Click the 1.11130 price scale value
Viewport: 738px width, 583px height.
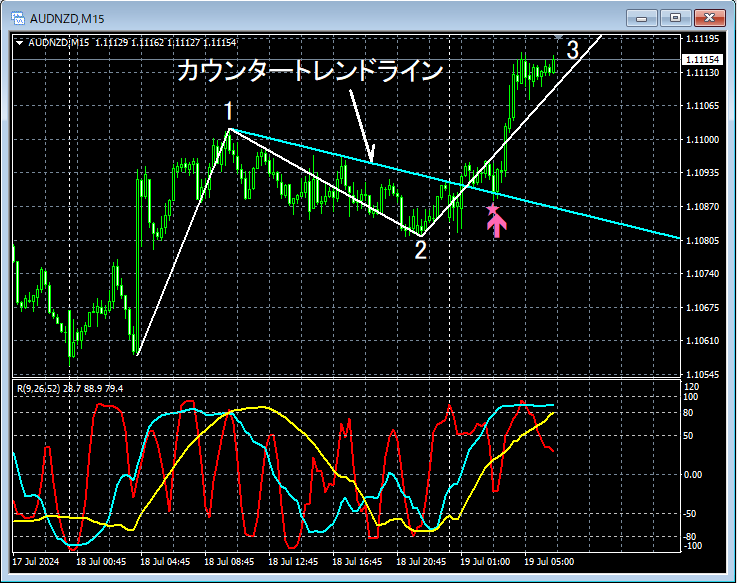pos(703,72)
